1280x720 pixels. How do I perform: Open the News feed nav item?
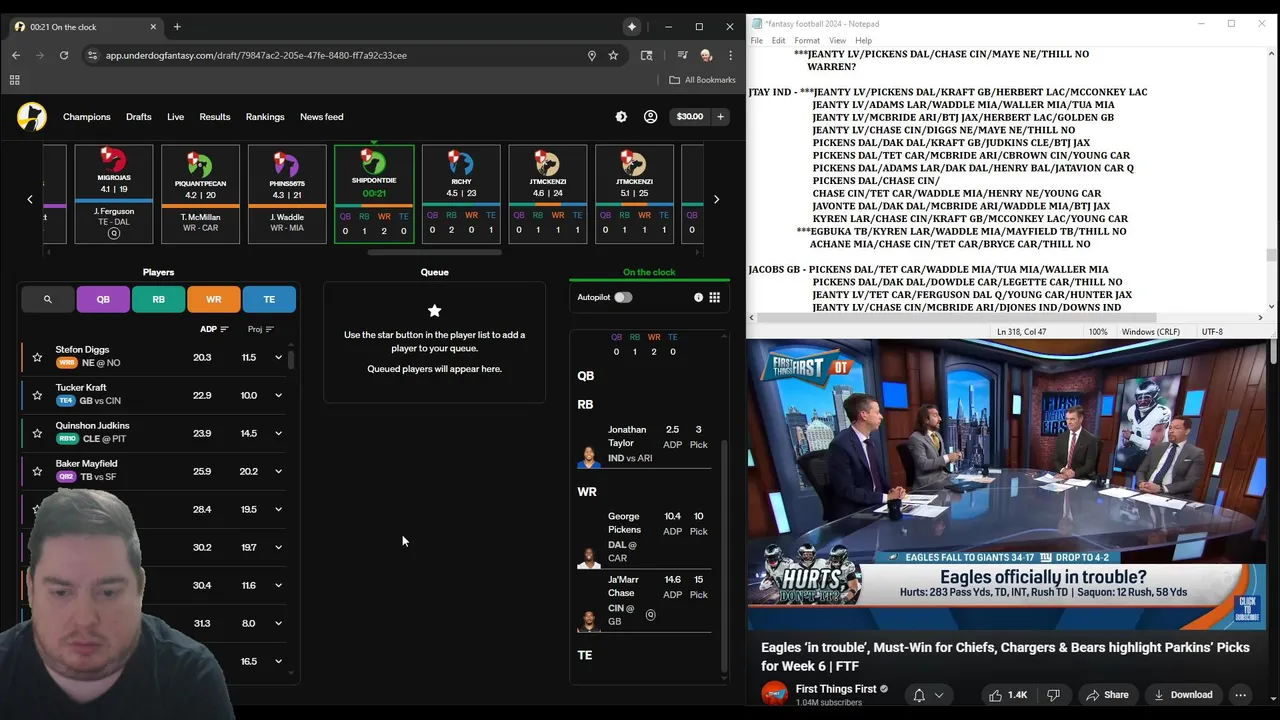(322, 117)
